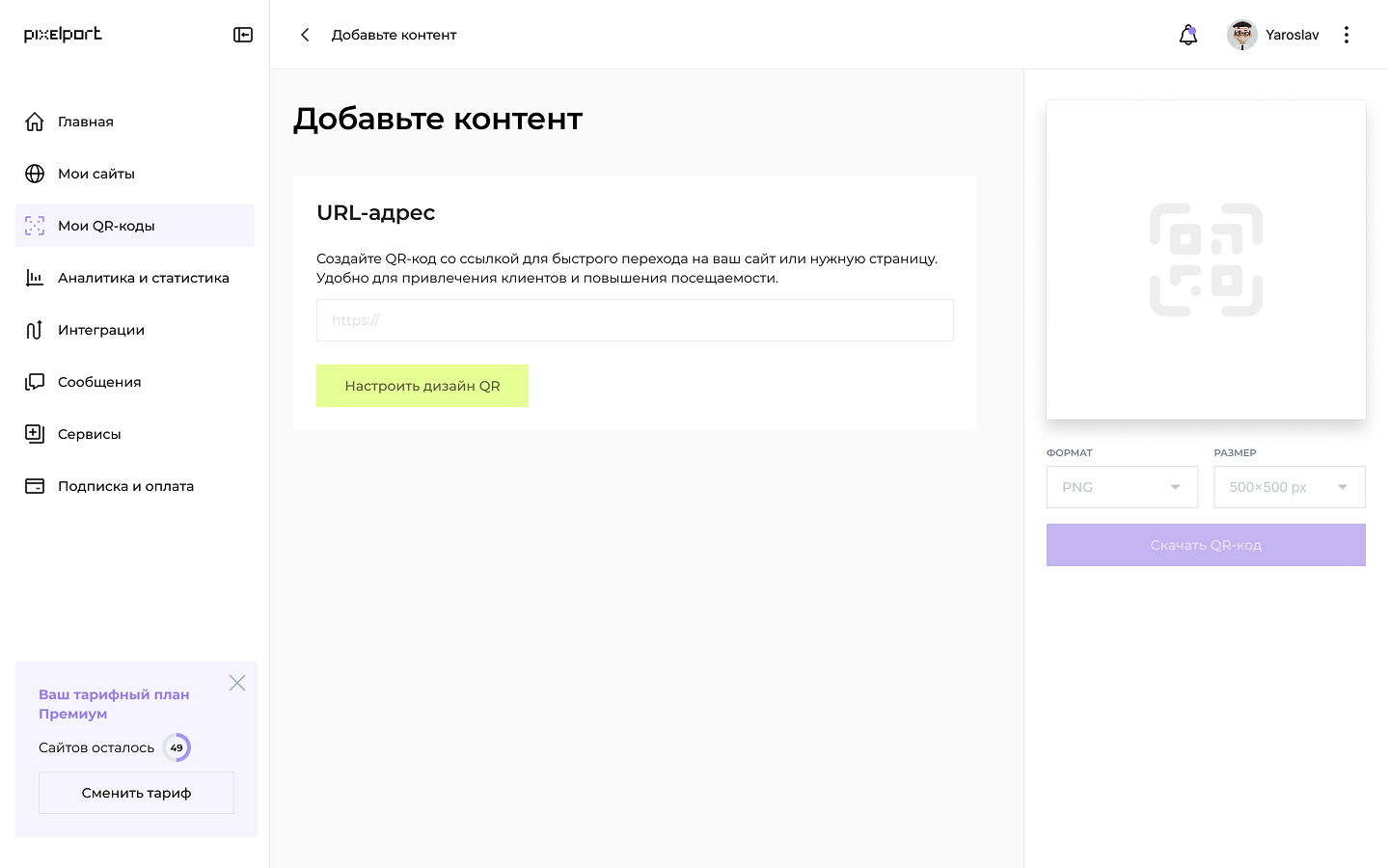Close the tariff plan banner
The height and width of the screenshot is (868, 1389).
click(237, 683)
